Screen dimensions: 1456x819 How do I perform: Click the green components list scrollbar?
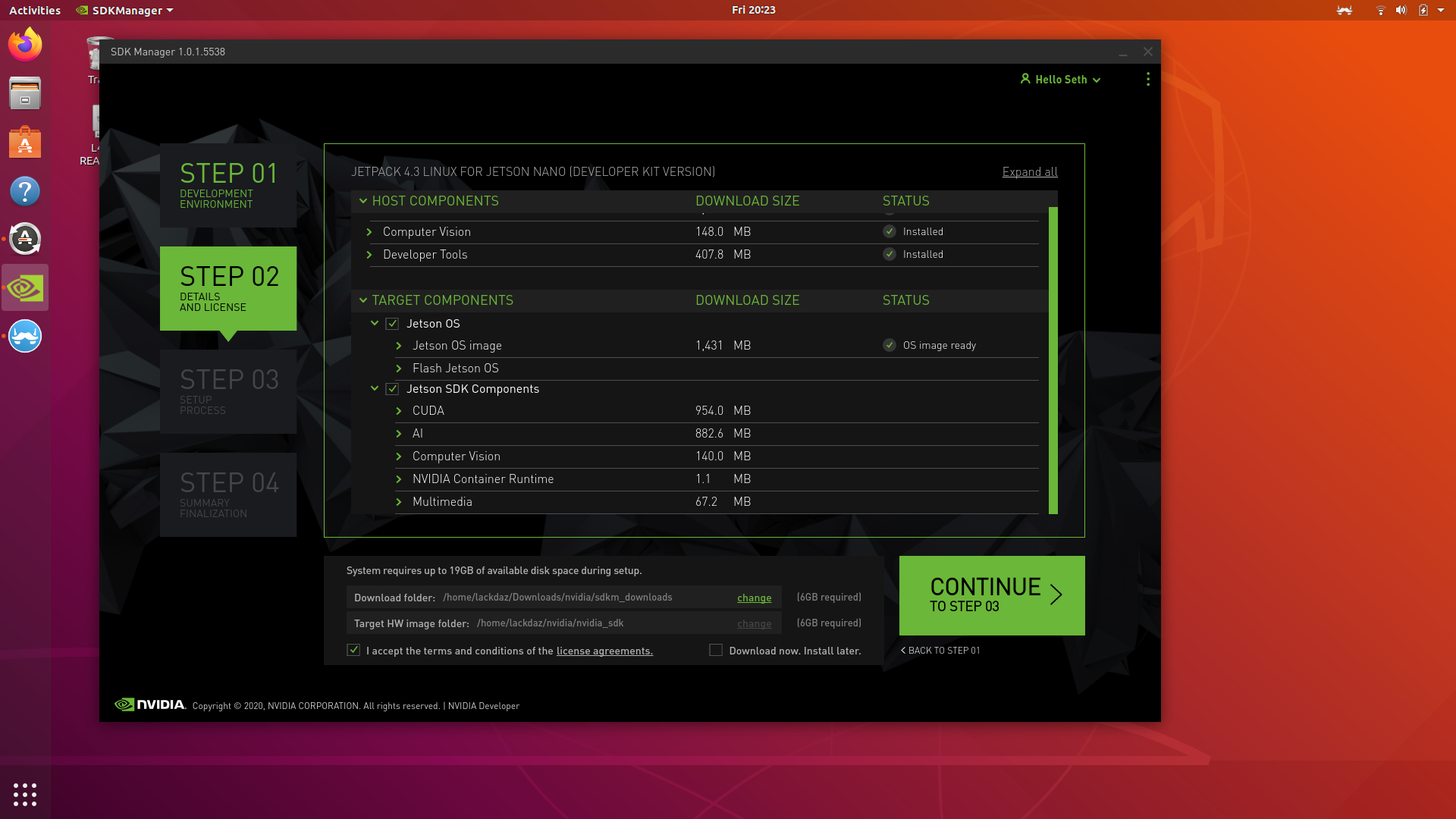click(x=1053, y=360)
